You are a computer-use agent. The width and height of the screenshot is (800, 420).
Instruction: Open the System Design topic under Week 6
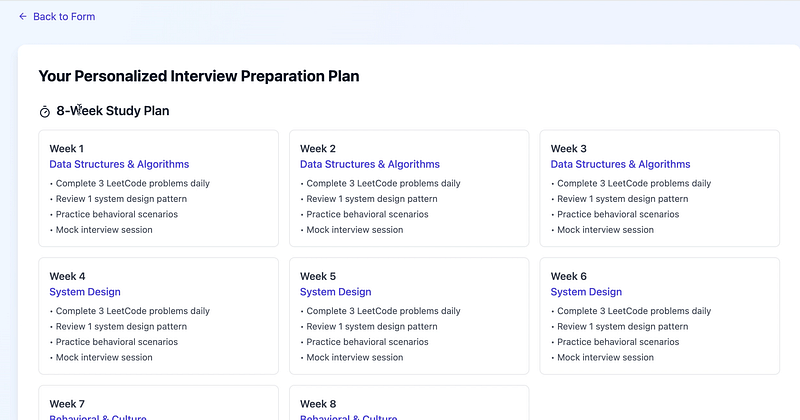586,292
